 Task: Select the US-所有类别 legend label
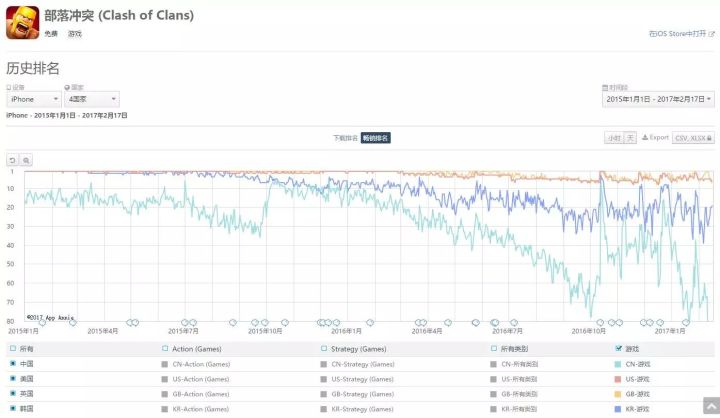pos(519,379)
